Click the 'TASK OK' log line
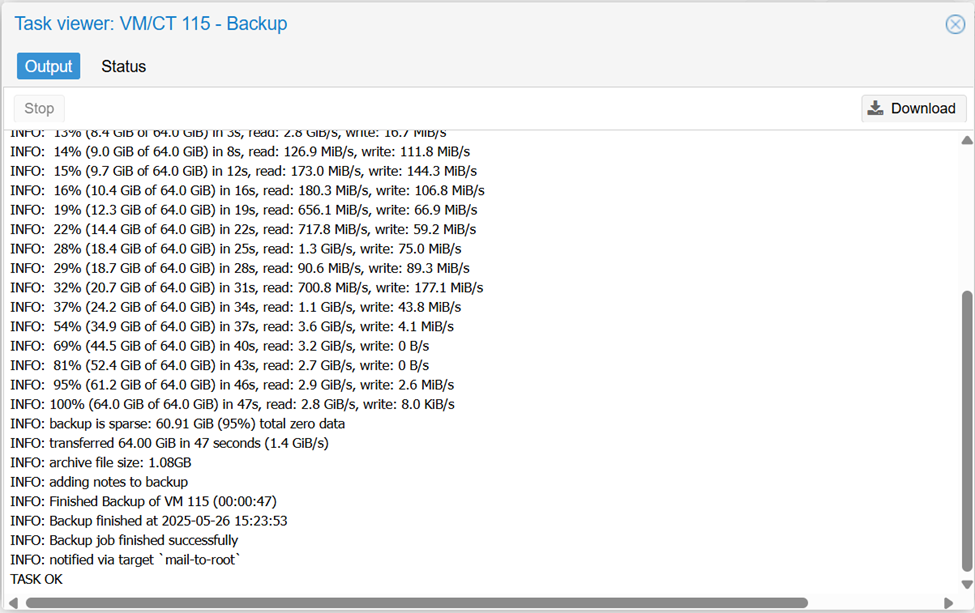975x613 pixels. click(x=37, y=579)
